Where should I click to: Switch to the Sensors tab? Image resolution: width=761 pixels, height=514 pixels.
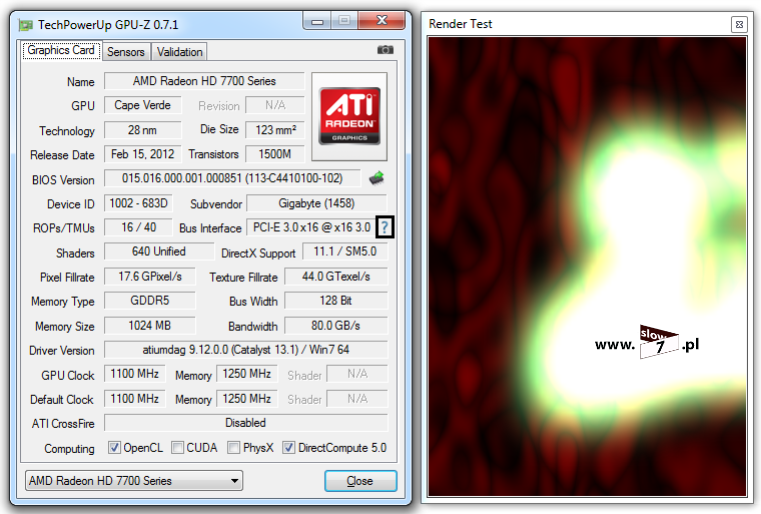click(126, 51)
